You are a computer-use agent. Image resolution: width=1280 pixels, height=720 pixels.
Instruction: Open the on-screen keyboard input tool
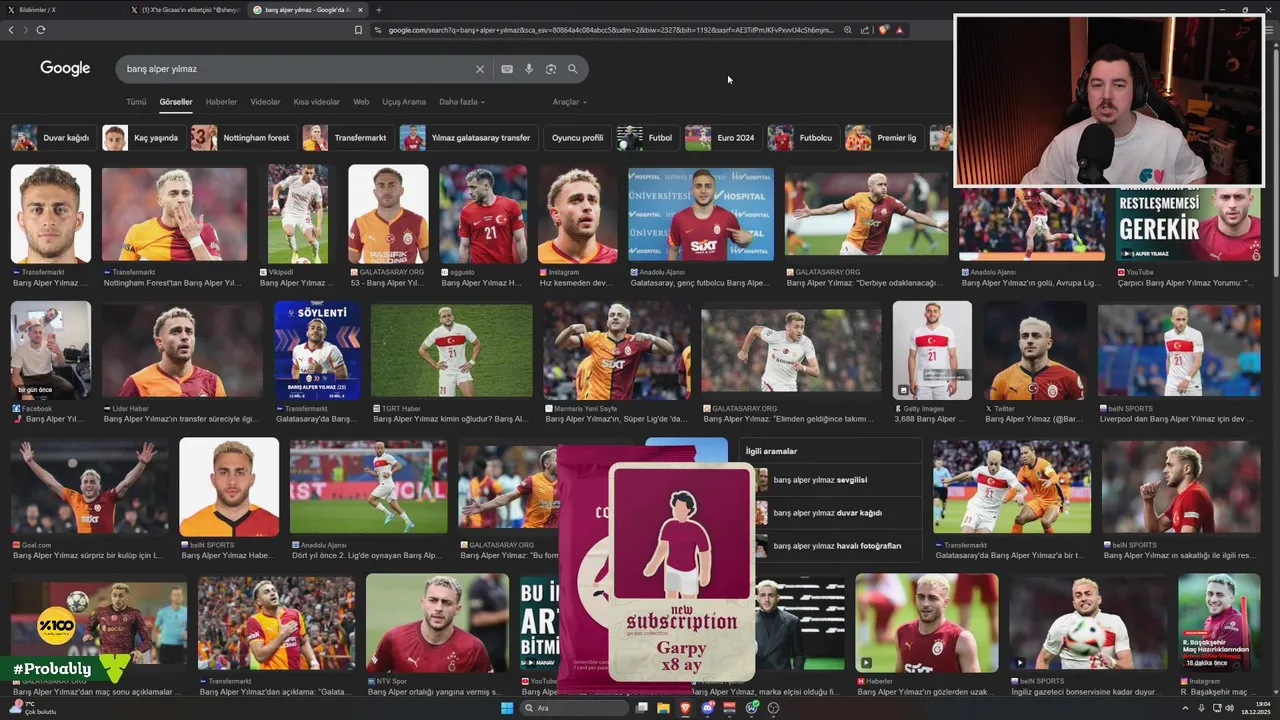[507, 69]
